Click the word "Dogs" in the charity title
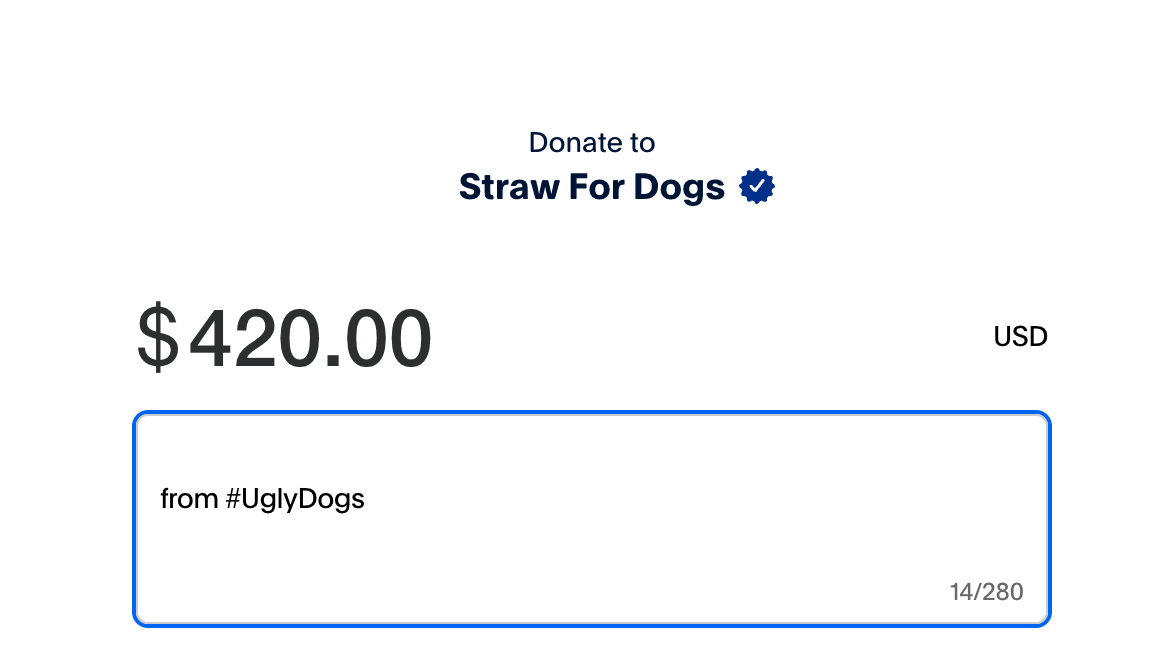 [679, 187]
